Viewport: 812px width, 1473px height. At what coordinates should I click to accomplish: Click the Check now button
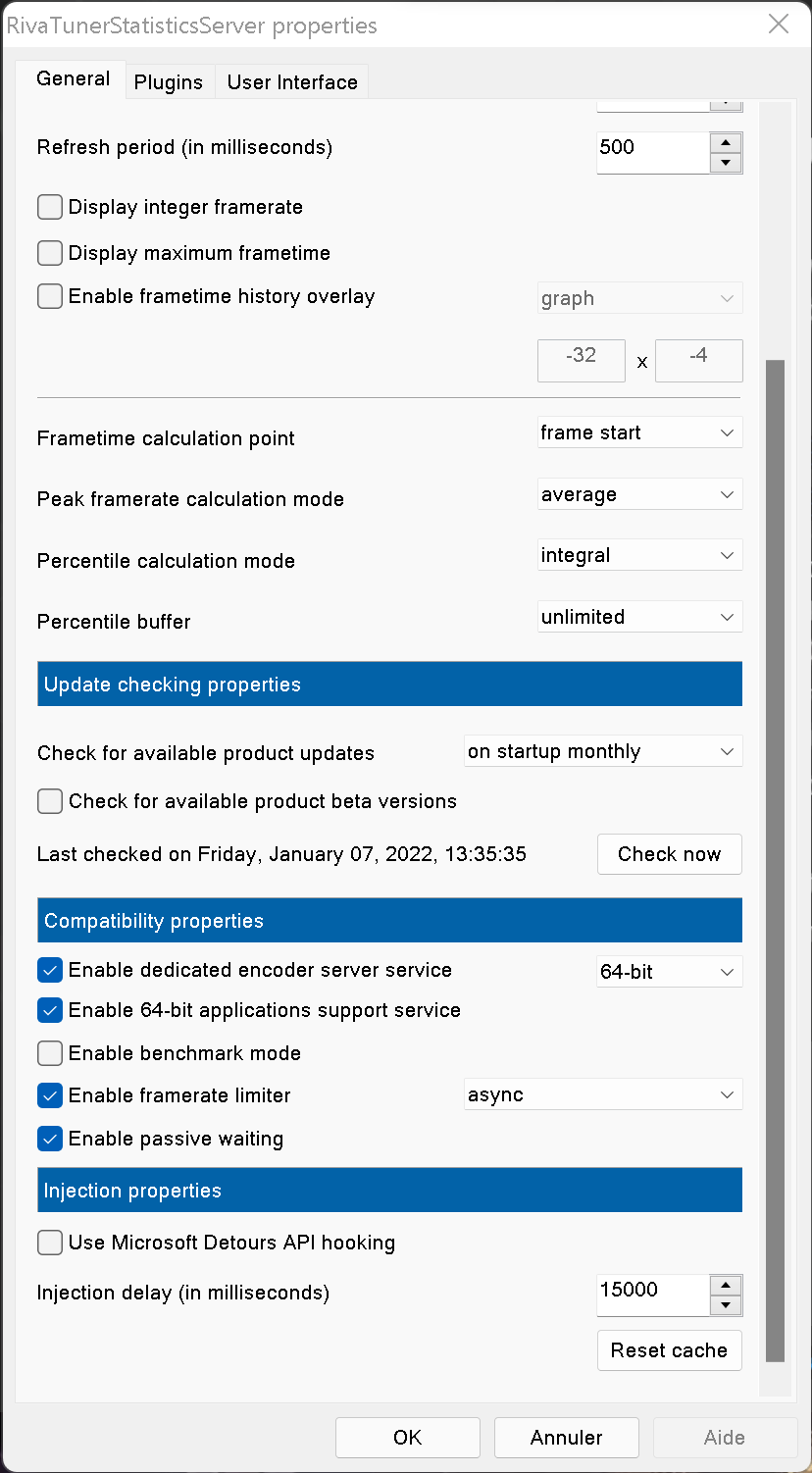click(x=669, y=854)
